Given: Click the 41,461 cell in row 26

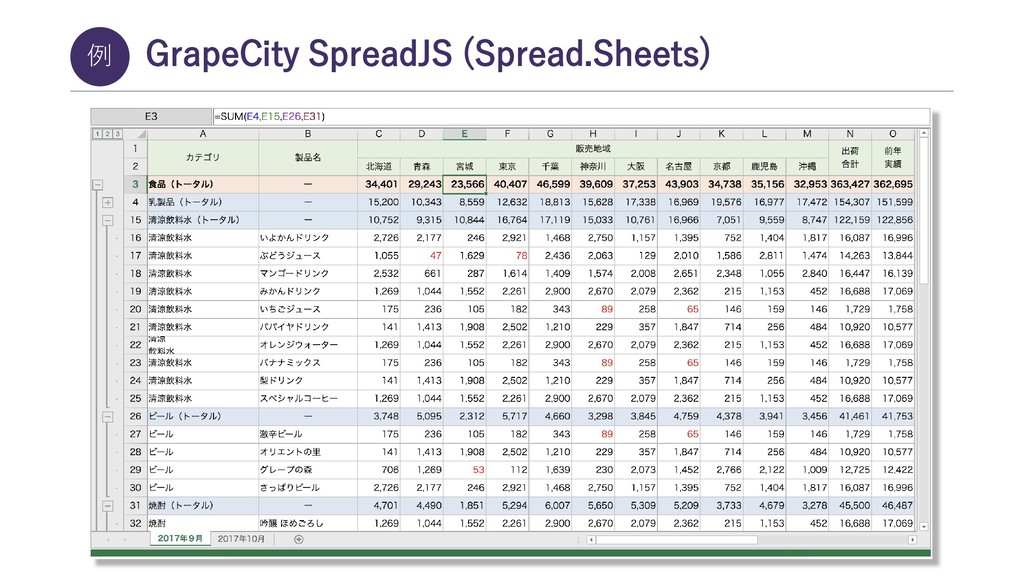Looking at the screenshot, I should (850, 416).
